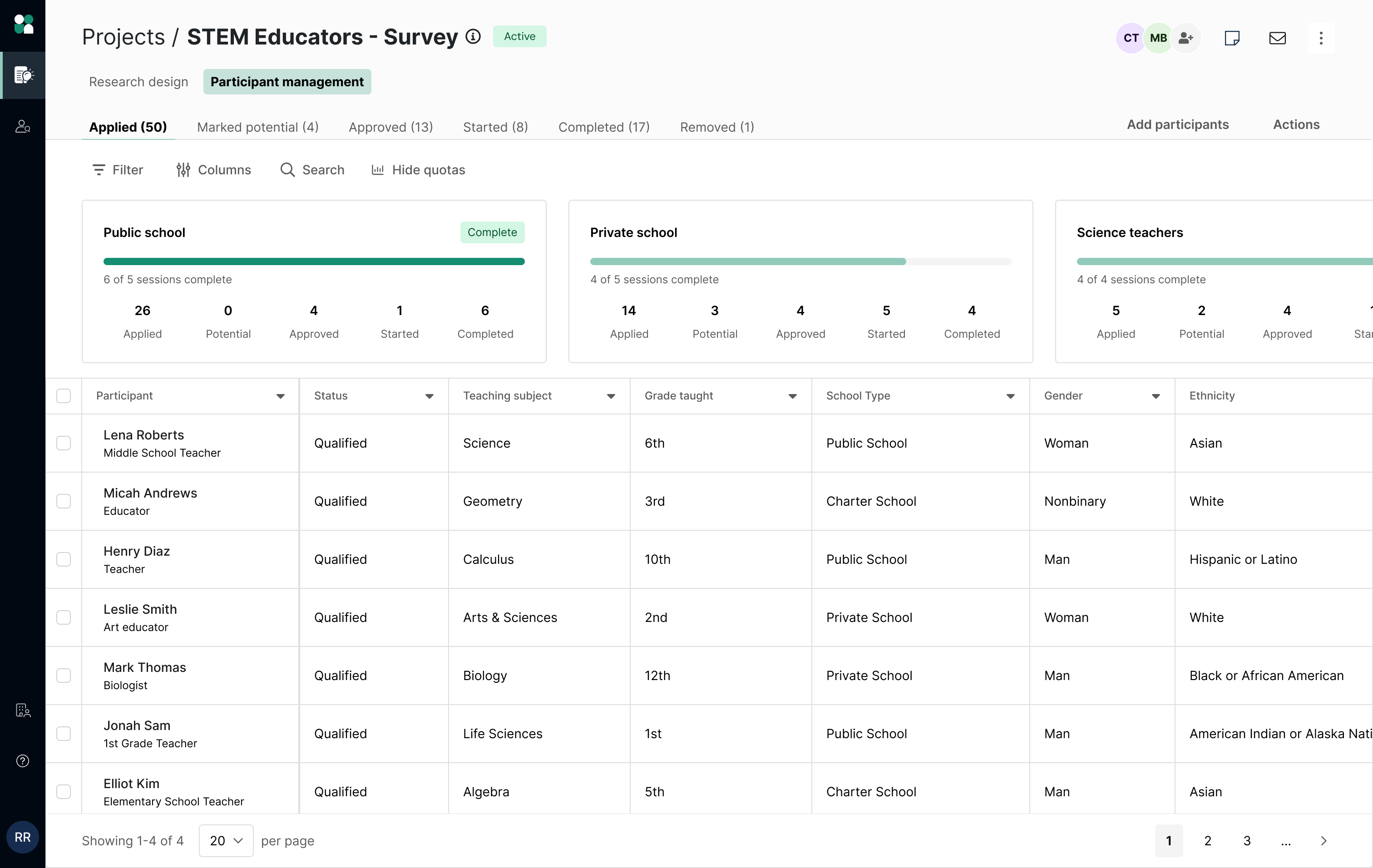
Task: Click the help question mark icon
Action: tap(23, 761)
